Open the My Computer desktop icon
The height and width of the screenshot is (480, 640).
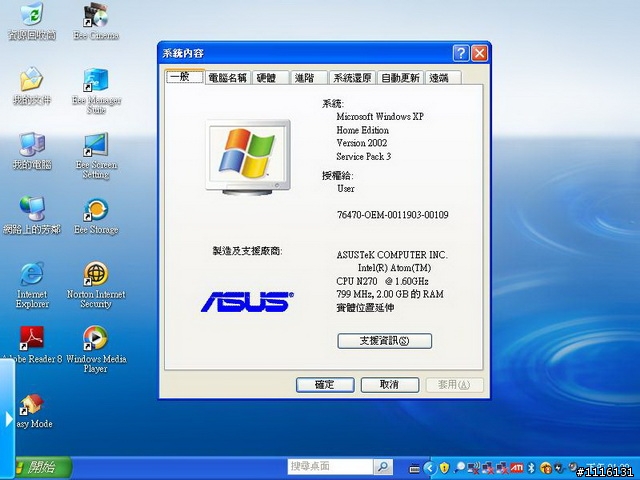point(32,150)
